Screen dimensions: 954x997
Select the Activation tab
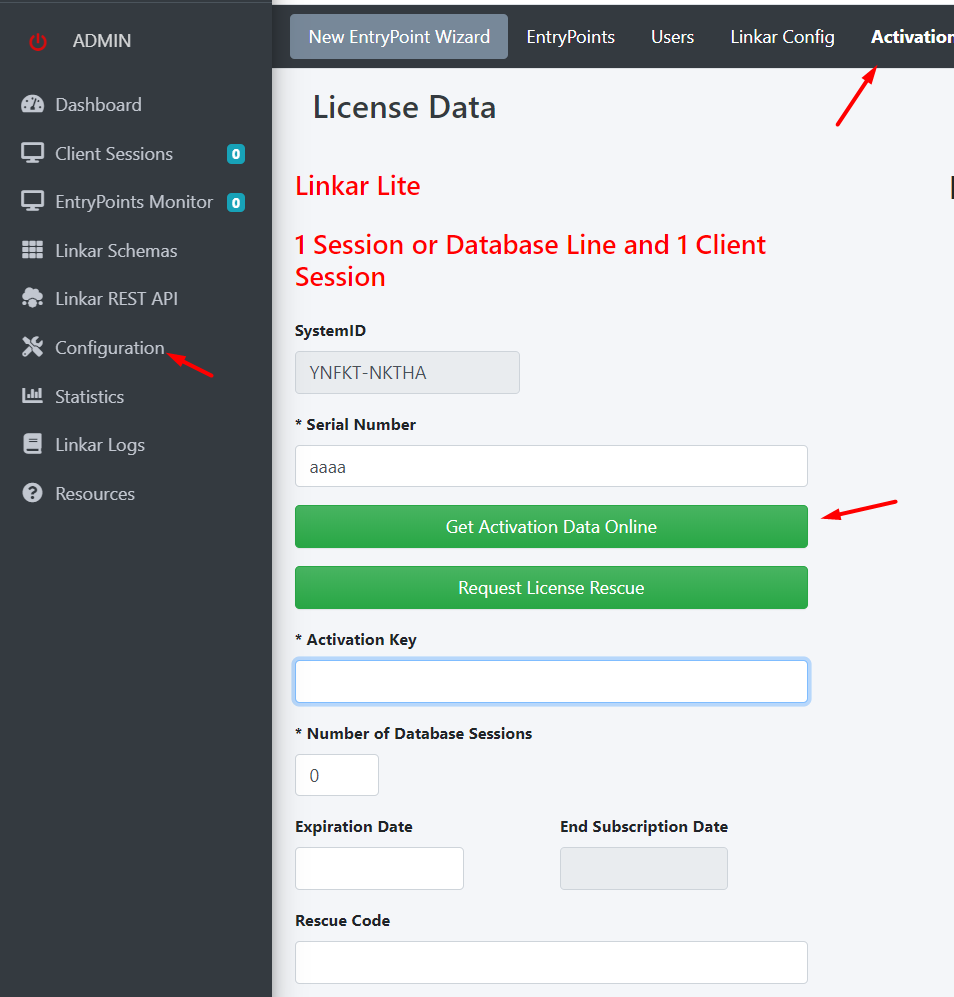912,37
